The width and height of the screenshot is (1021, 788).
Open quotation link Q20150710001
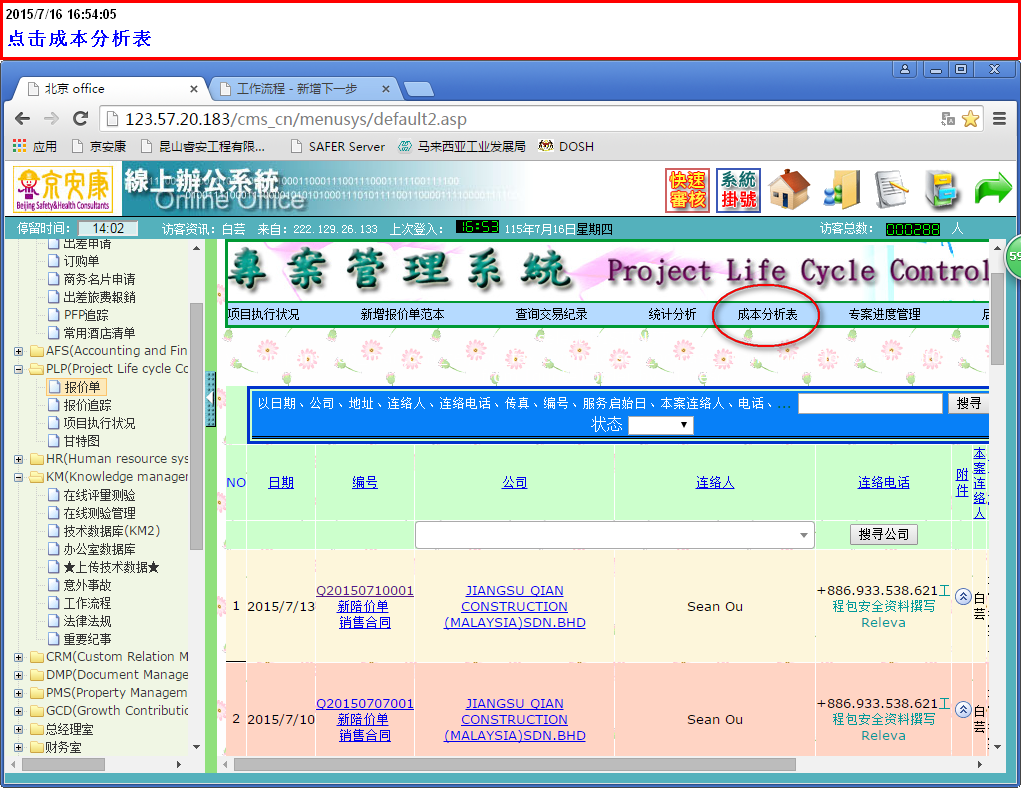(x=364, y=591)
